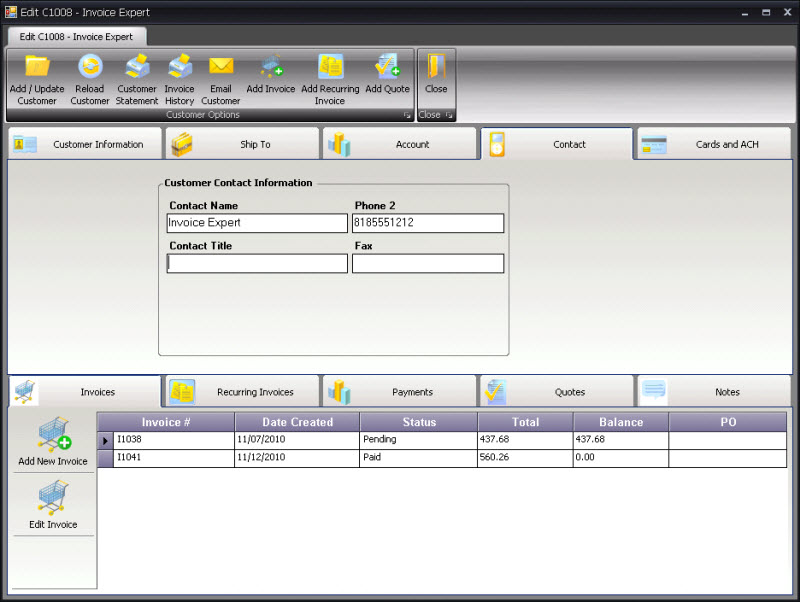The width and height of the screenshot is (800, 602).
Task: Close the Invoice Expert window
Action: point(787,13)
